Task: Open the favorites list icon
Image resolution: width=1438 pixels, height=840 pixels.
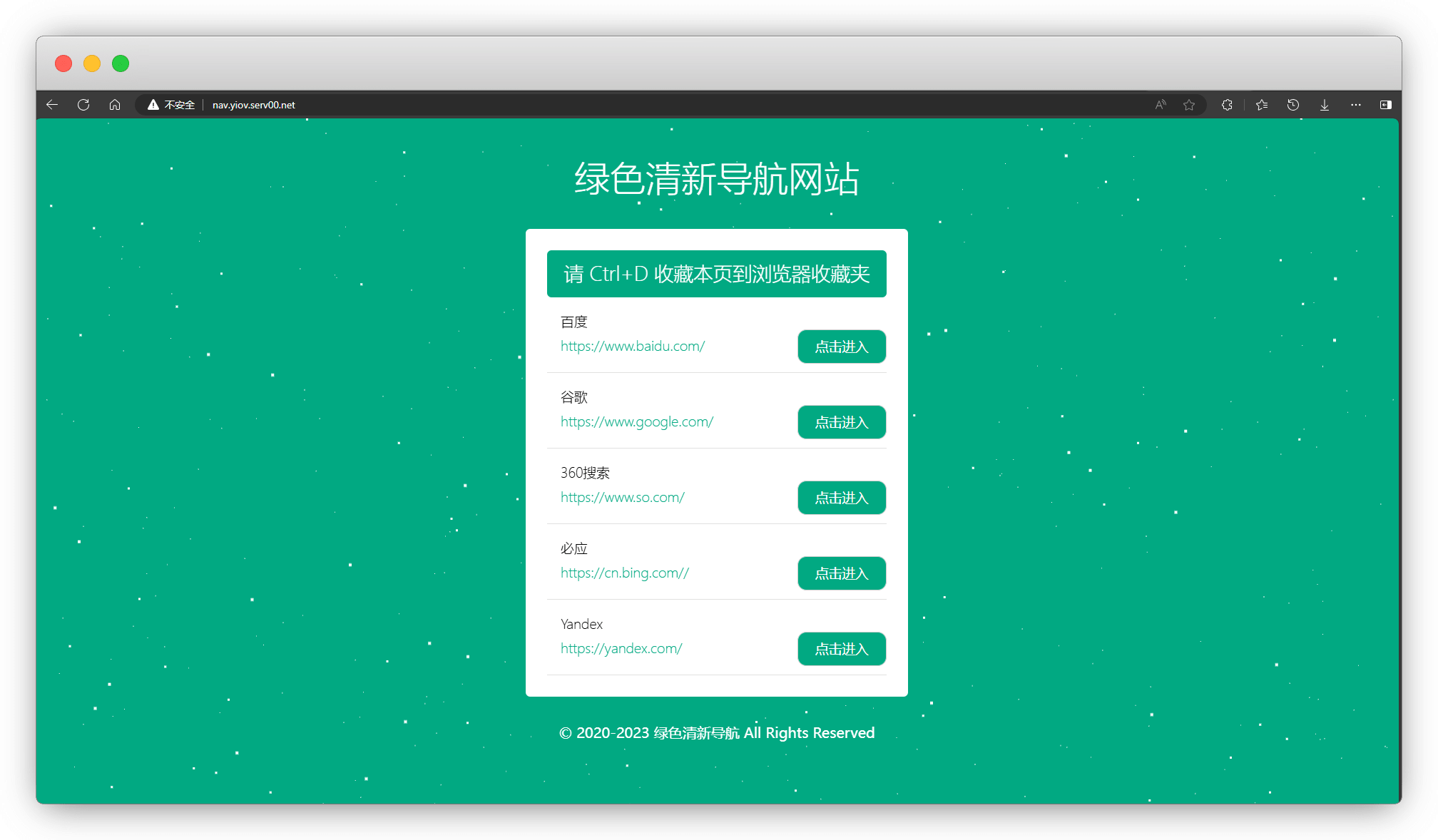Action: click(x=1262, y=105)
